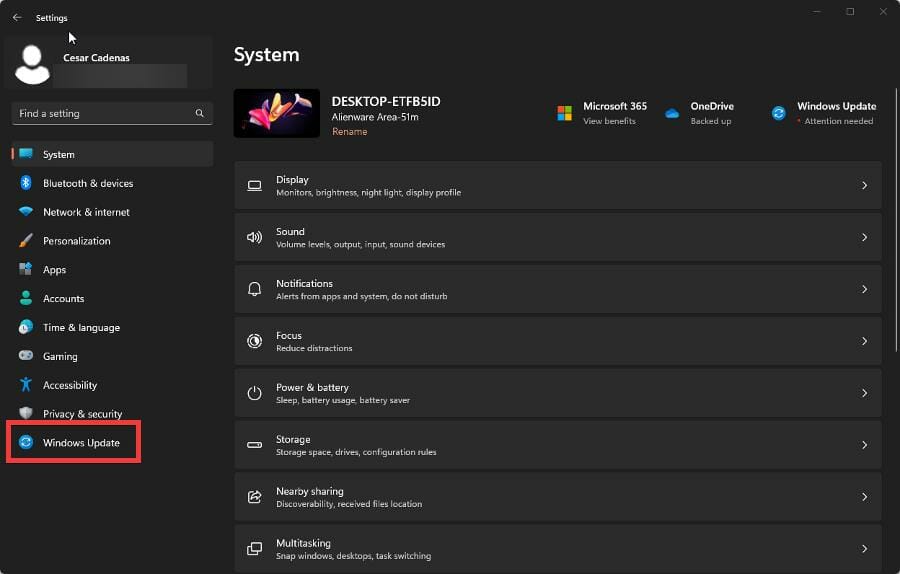The image size is (900, 574).
Task: Click the DESKTOP-ETFB5ID device name
Action: coord(386,102)
